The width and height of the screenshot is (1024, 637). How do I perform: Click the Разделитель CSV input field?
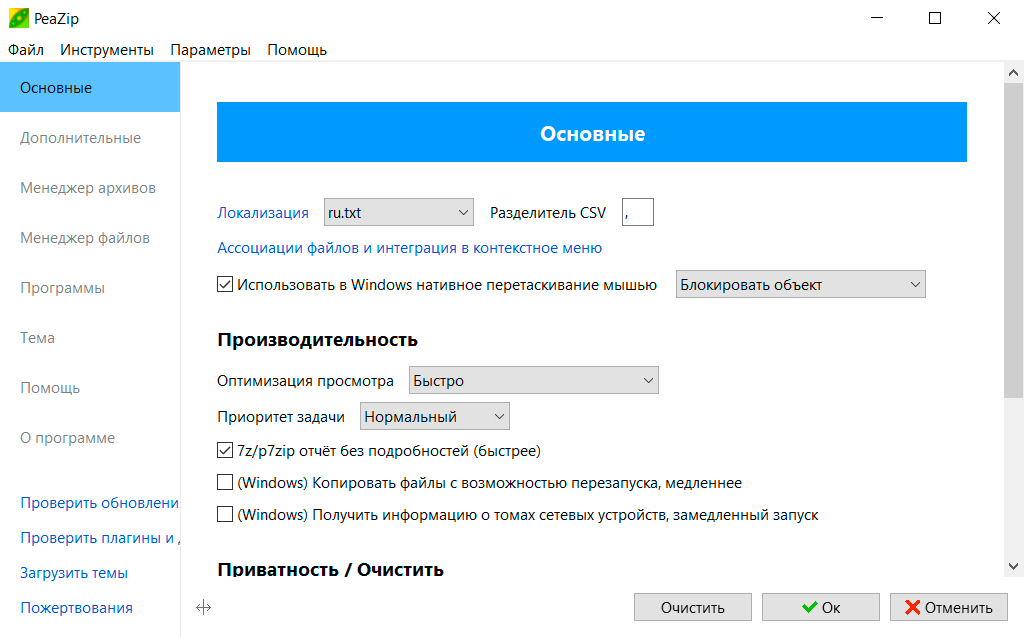coord(638,212)
